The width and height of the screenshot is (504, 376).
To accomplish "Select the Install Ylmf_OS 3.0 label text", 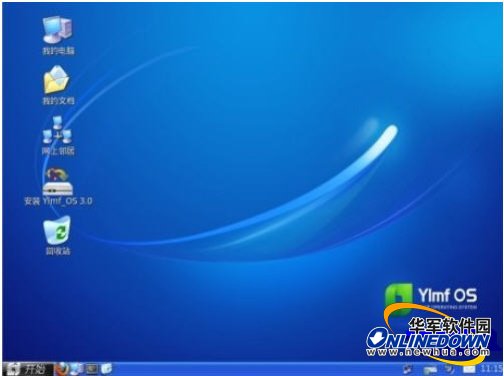I will (x=58, y=201).
